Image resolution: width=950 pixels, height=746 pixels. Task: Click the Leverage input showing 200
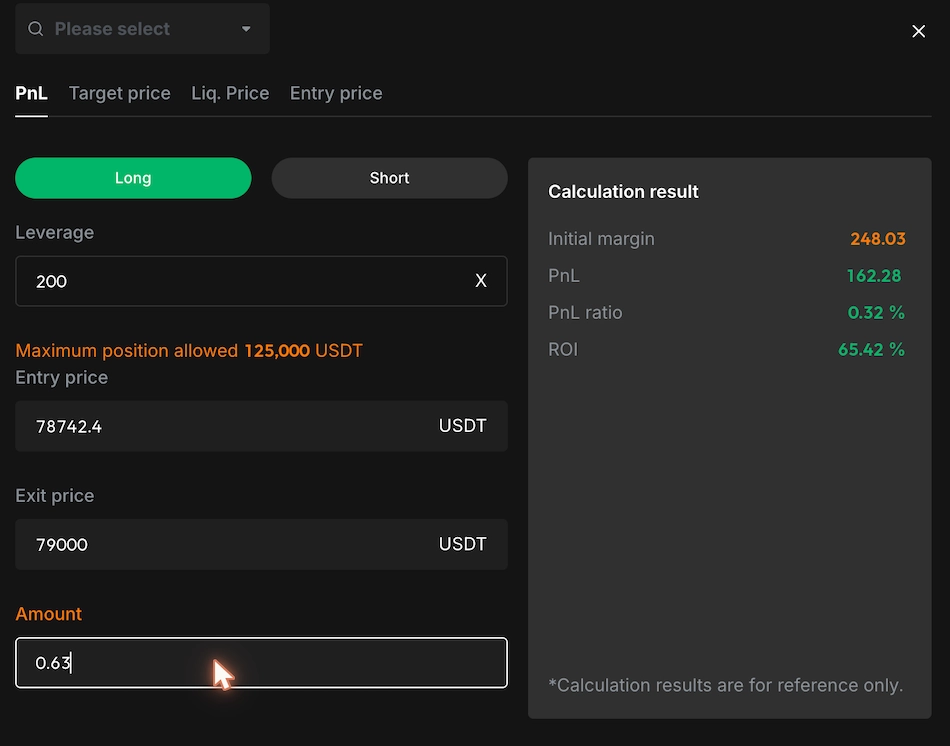(261, 281)
